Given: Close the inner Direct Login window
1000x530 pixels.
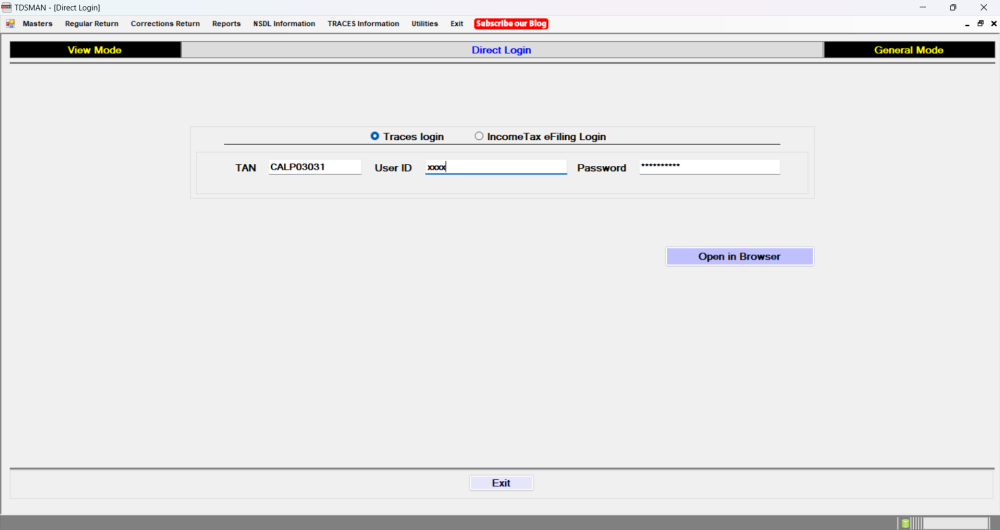Looking at the screenshot, I should tap(994, 24).
